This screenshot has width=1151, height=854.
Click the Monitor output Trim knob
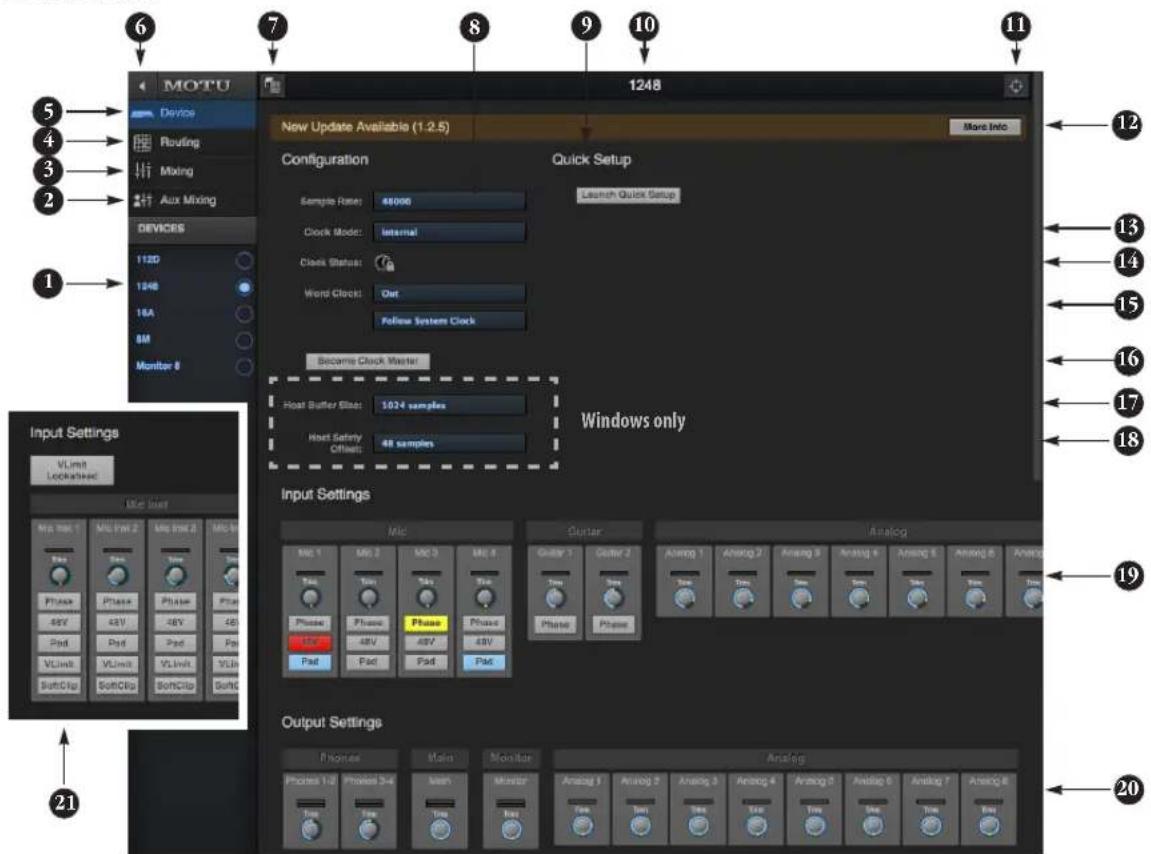(x=511, y=830)
